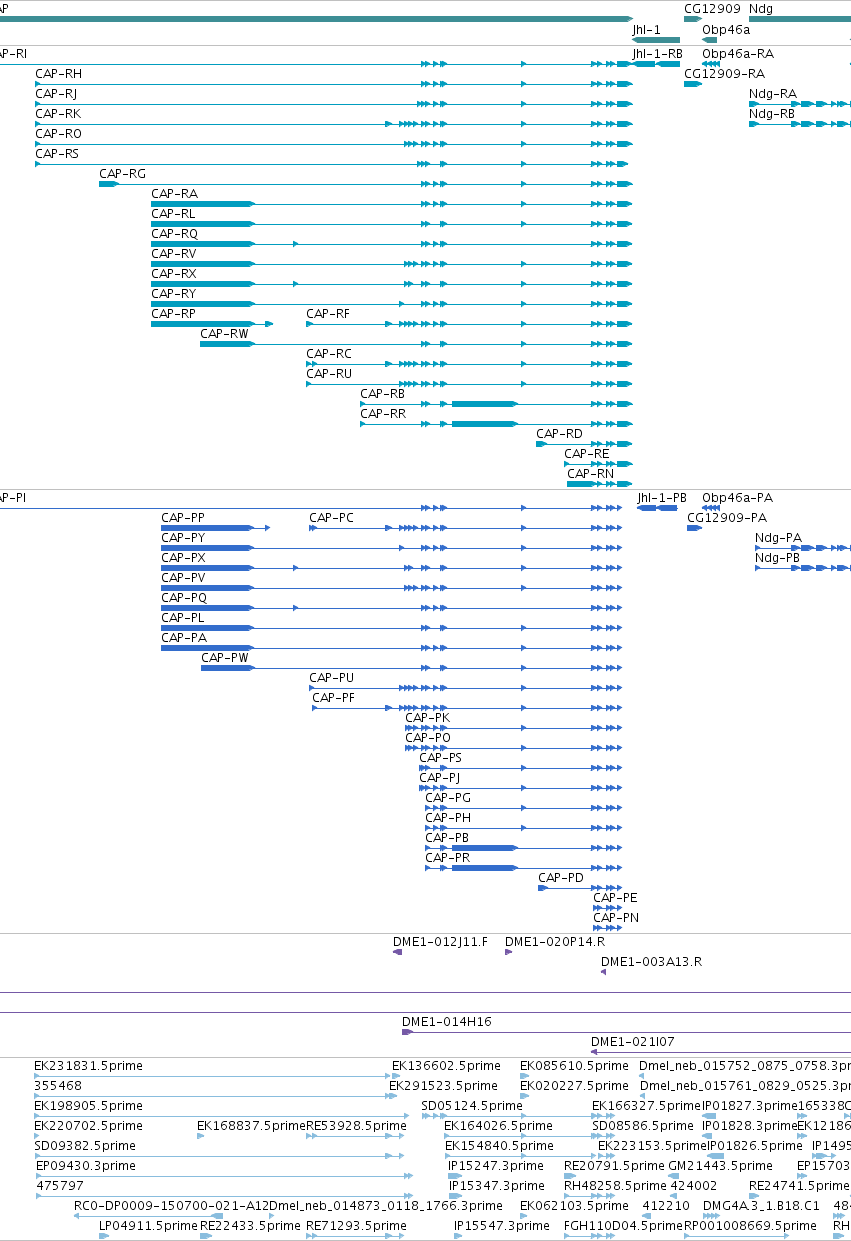The width and height of the screenshot is (851, 1241).
Task: Click the DME1-020P14.R clone label
Action: tap(555, 942)
